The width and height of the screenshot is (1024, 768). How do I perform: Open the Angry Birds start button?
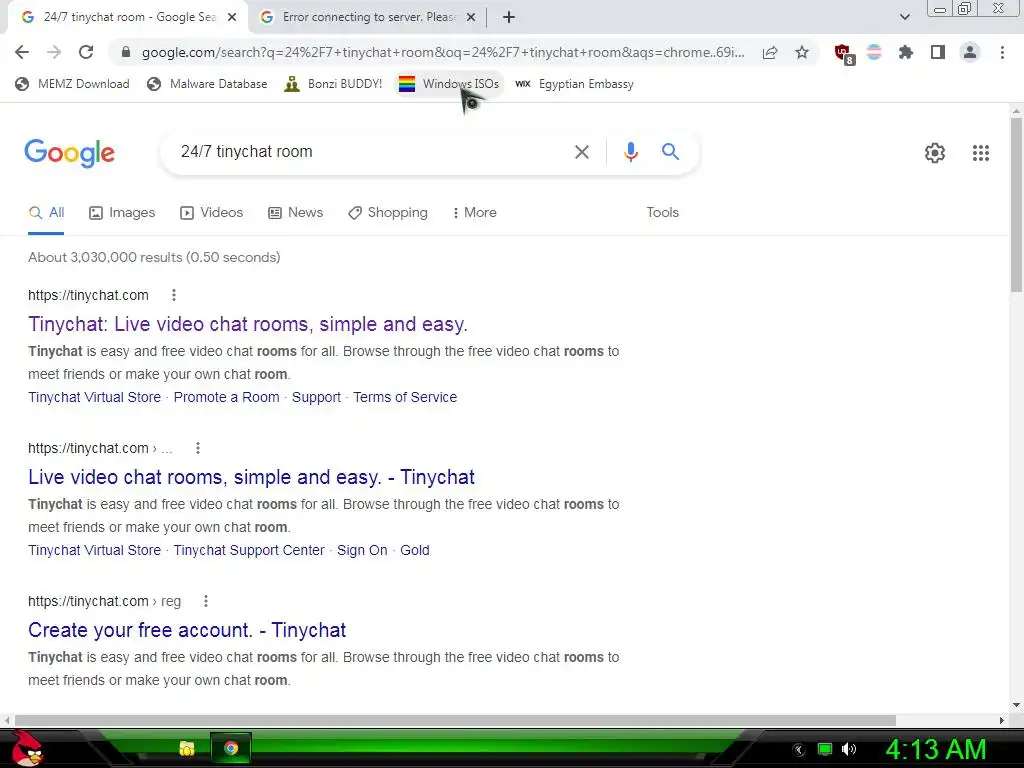point(27,749)
